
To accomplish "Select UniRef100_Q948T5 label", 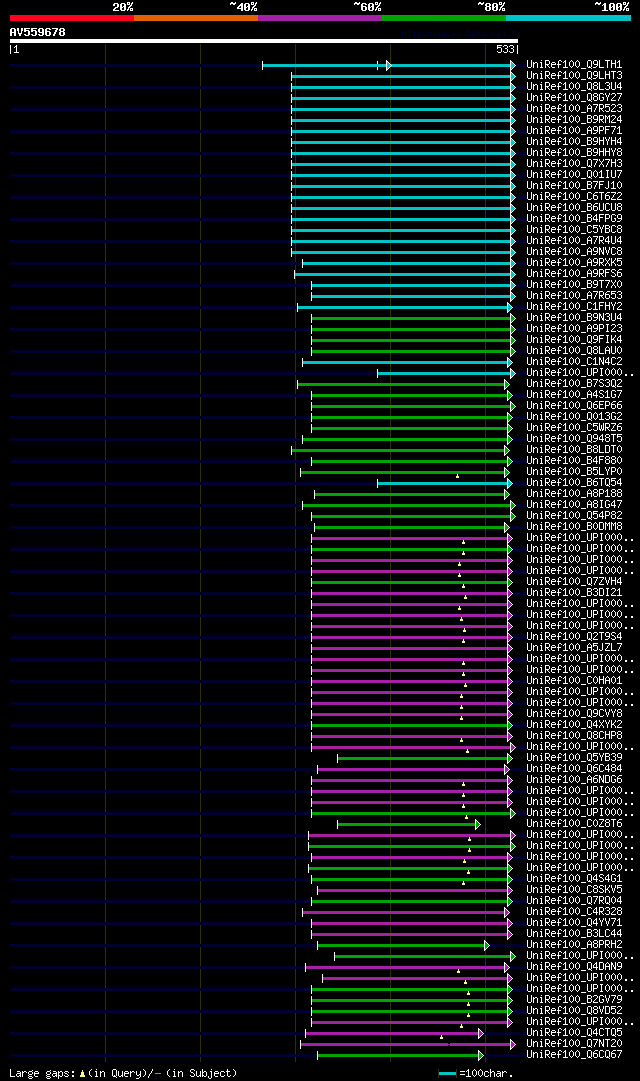I will [x=574, y=439].
